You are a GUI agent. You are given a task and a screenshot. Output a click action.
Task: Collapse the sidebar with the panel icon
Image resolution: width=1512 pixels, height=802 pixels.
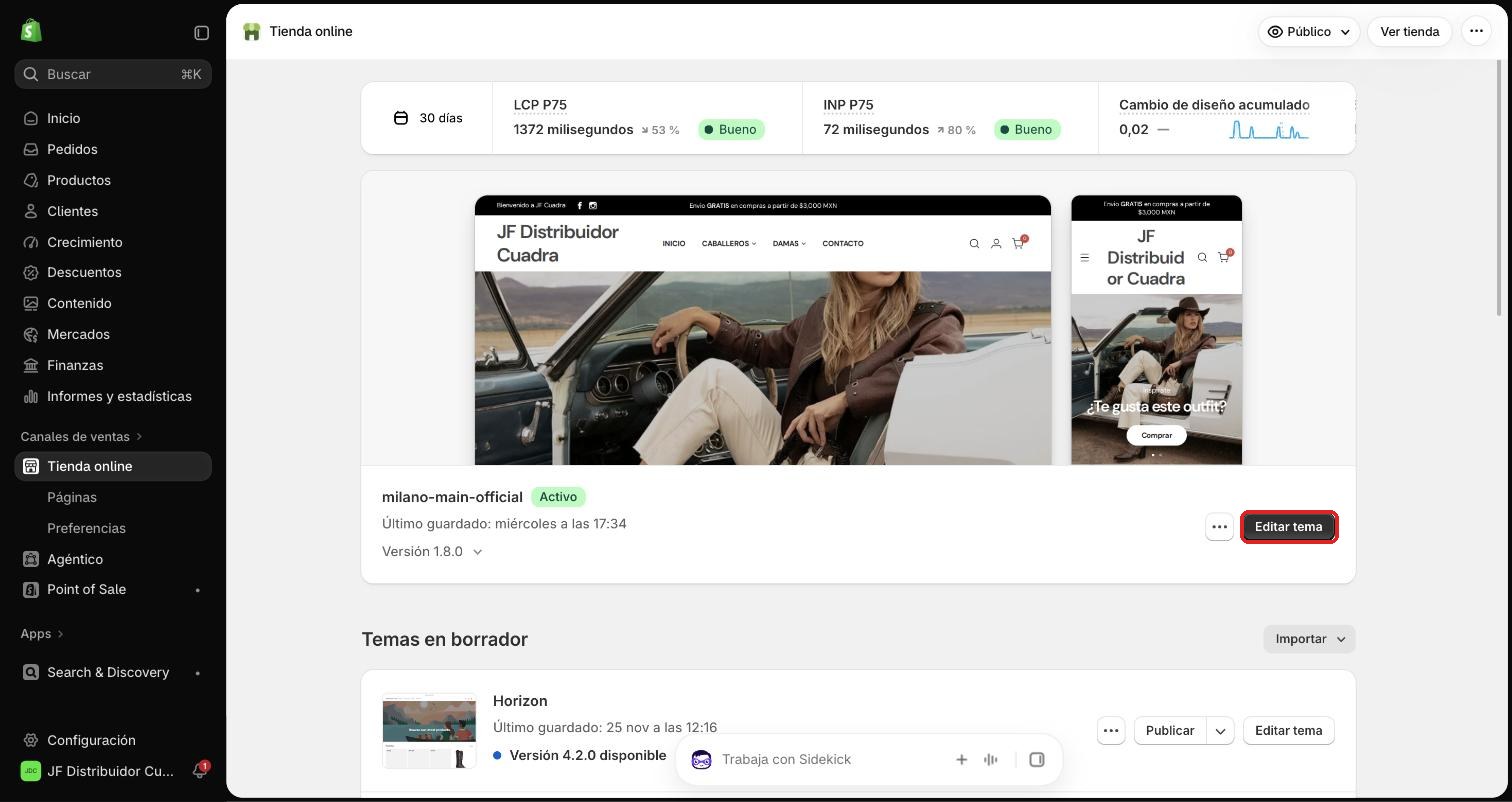click(x=201, y=33)
